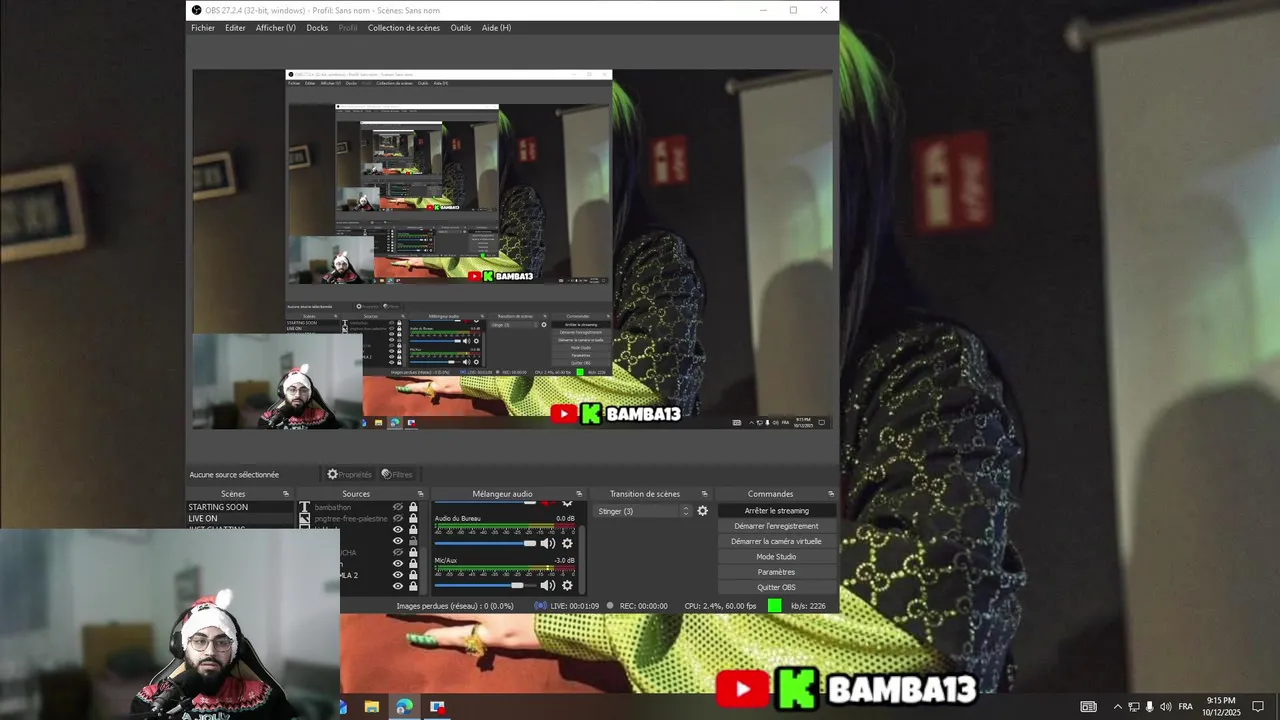
Task: Click the pngtree-free-palestine image source icon
Action: (305, 519)
